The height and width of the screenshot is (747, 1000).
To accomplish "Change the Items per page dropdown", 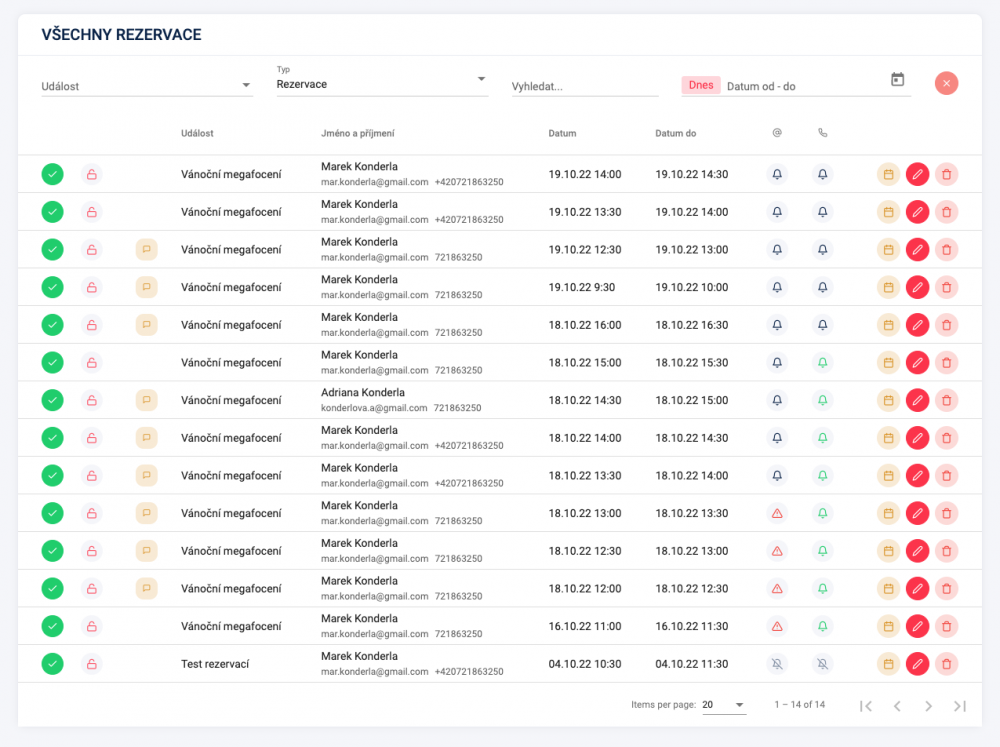I will [x=724, y=705].
